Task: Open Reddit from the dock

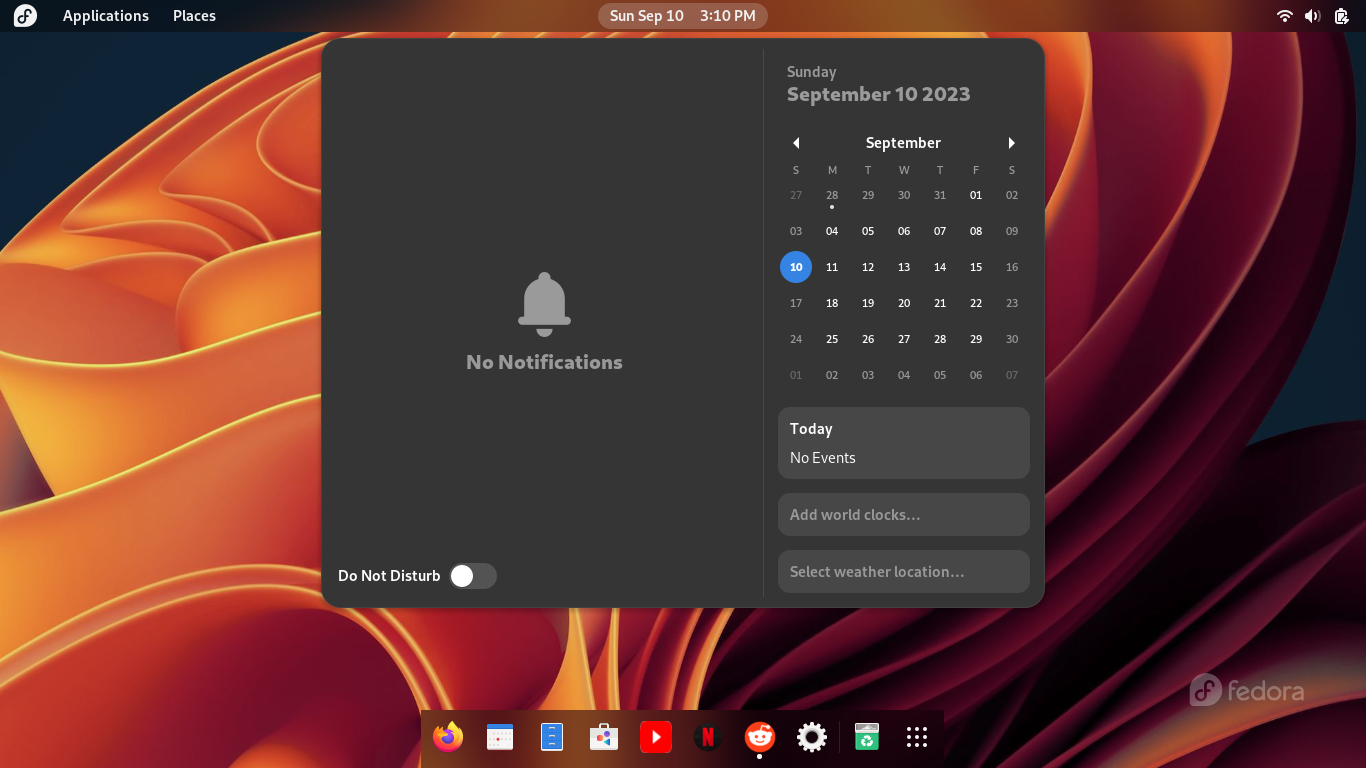Action: (760, 738)
